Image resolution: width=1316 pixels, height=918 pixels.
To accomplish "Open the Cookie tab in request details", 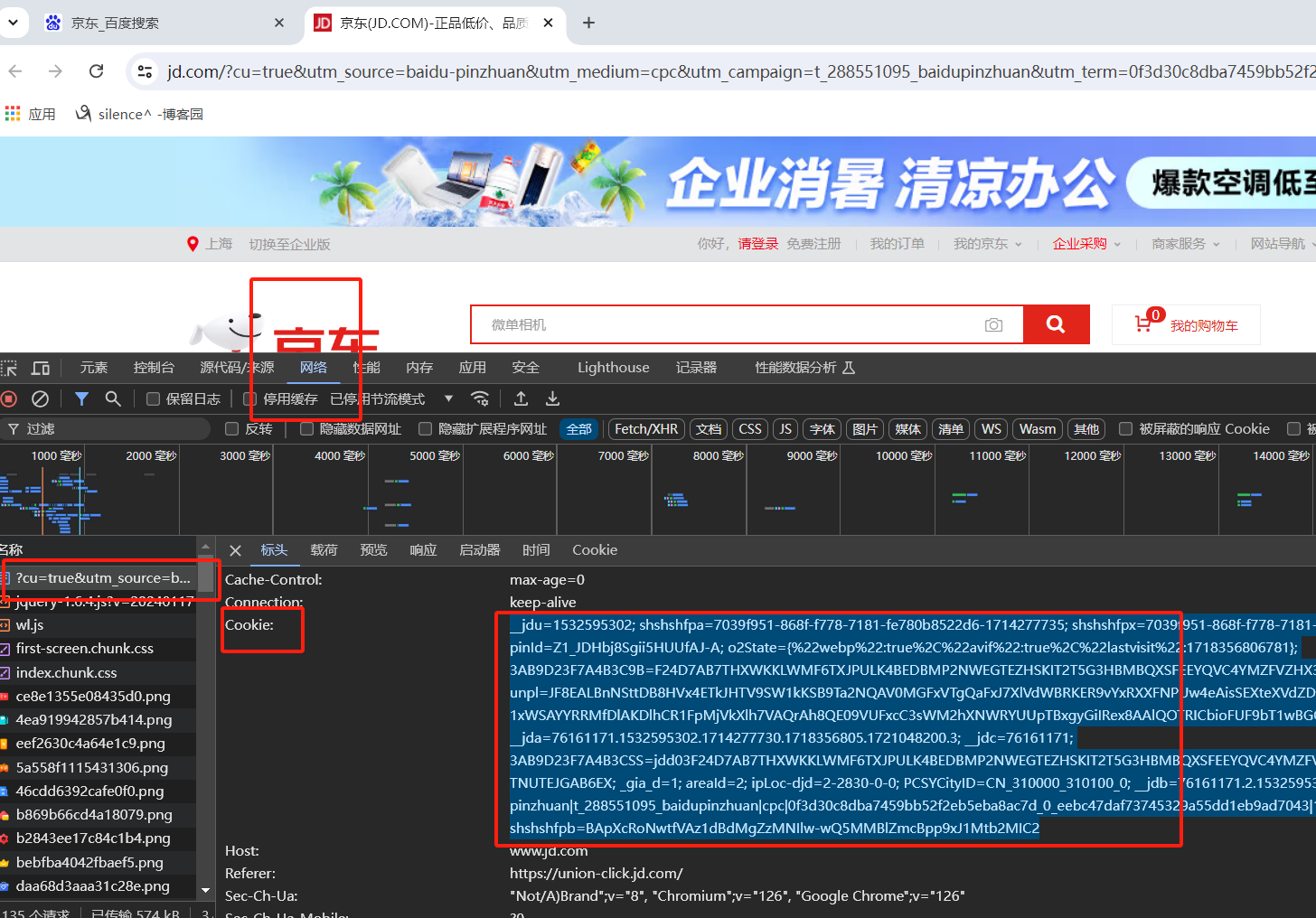I will (595, 550).
